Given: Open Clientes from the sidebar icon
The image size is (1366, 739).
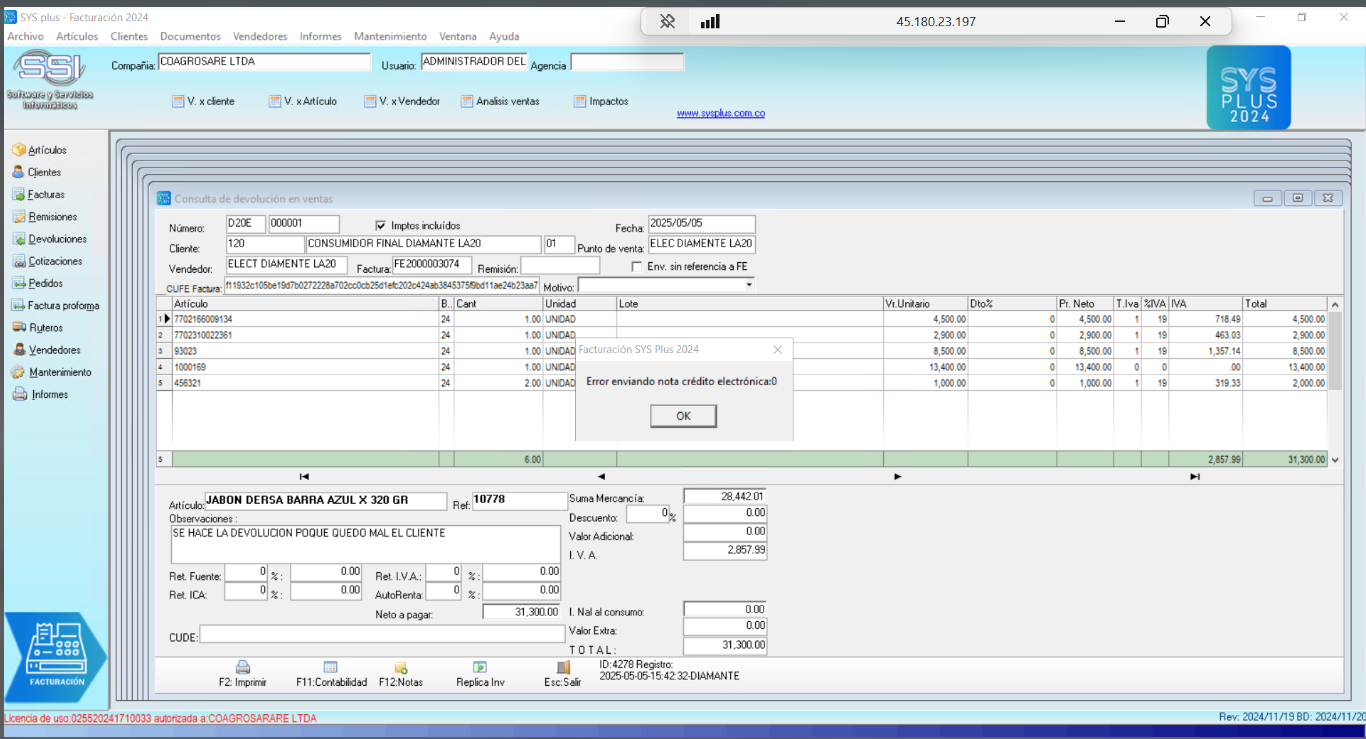Looking at the screenshot, I should [x=18, y=172].
